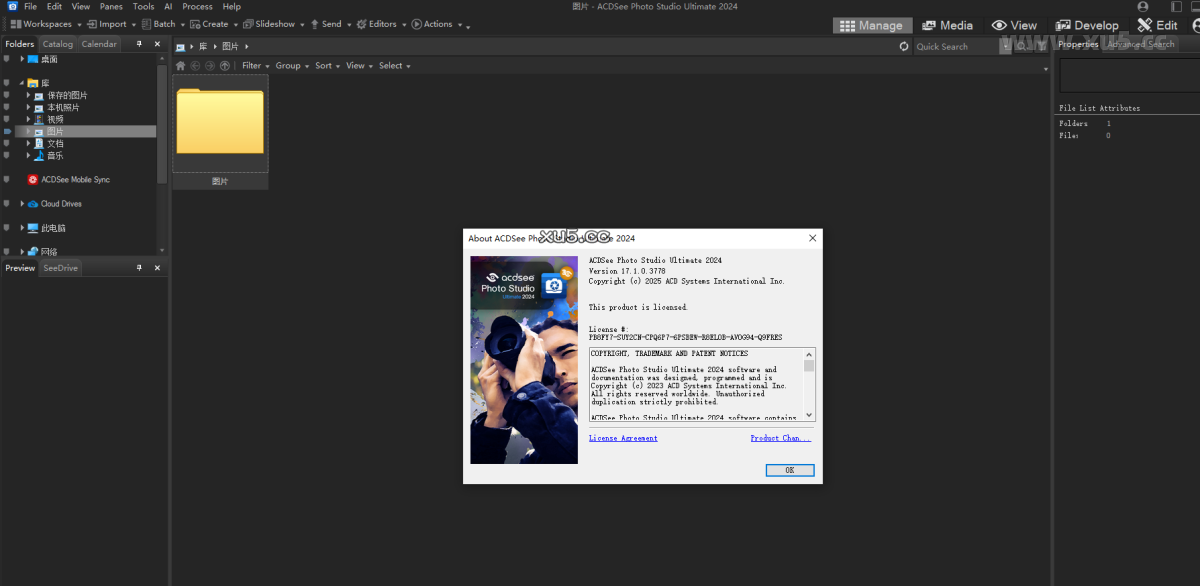Click the Up one folder arrow icon
1200x586 pixels.
[x=225, y=66]
